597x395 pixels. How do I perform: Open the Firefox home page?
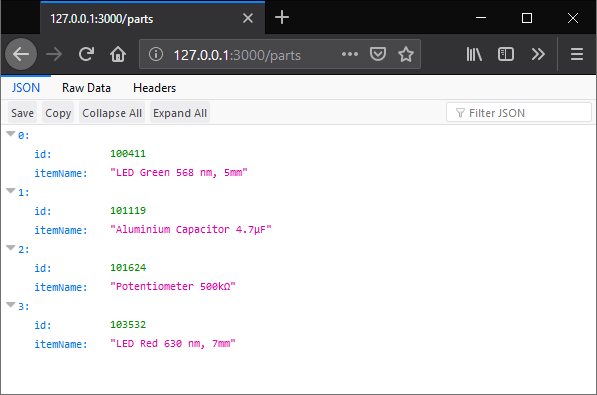coord(118,54)
